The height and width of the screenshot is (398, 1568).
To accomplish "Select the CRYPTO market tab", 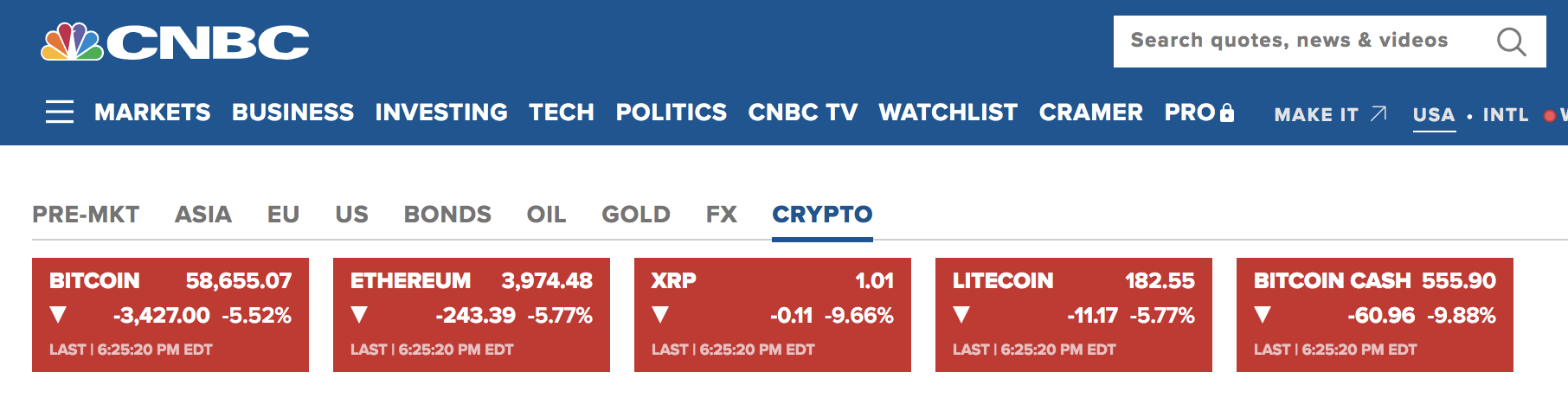I will click(x=822, y=215).
